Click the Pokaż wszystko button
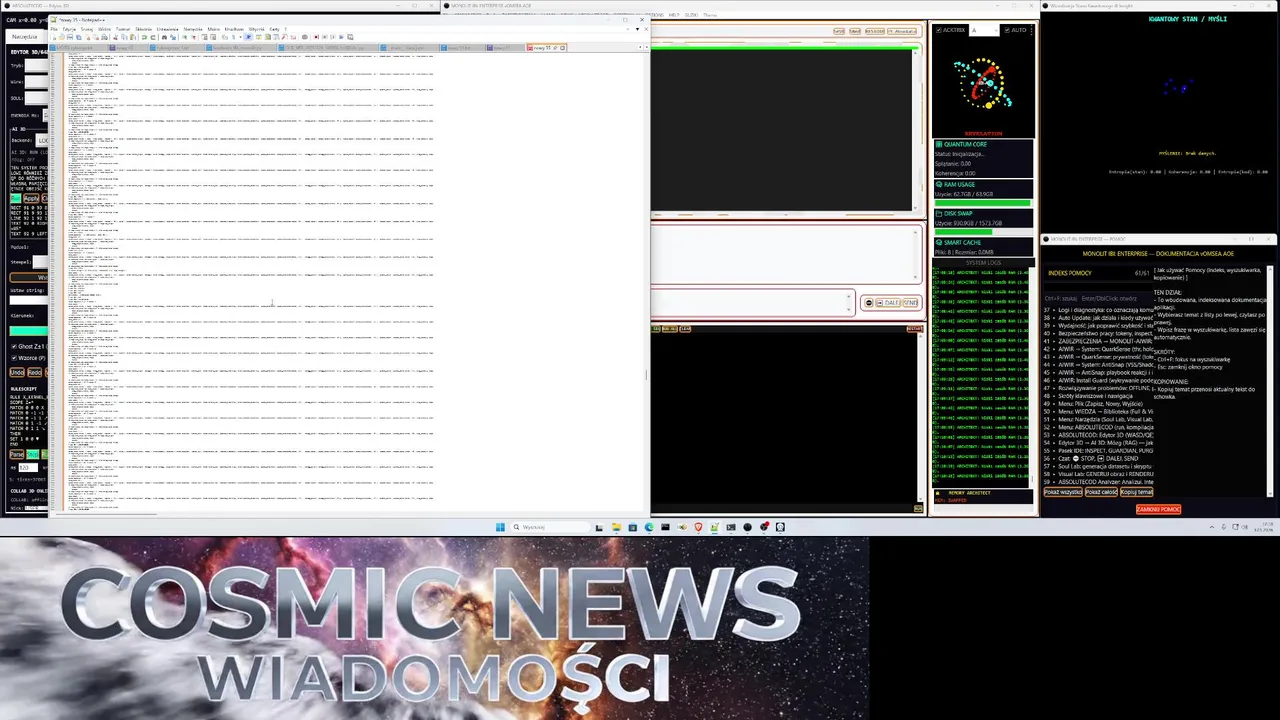Image resolution: width=1280 pixels, height=720 pixels. (1063, 492)
